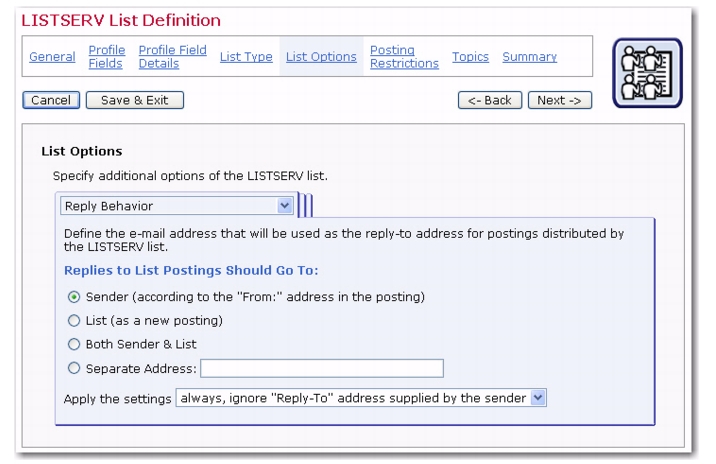Proceed with the Next -> button

560,100
